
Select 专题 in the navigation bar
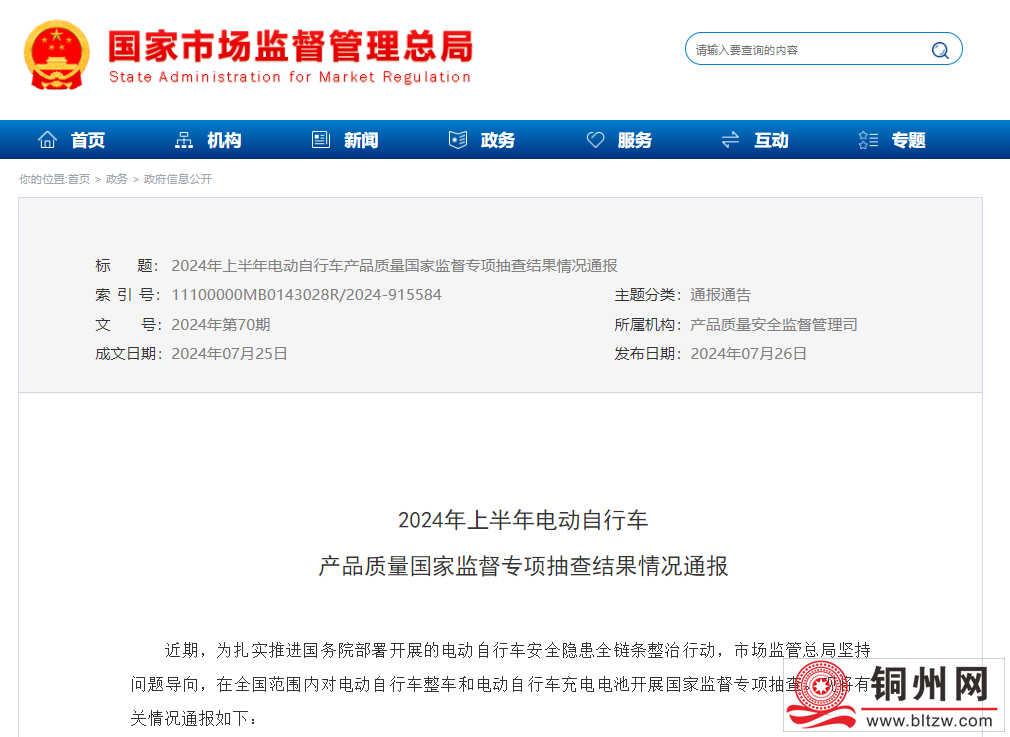point(909,141)
